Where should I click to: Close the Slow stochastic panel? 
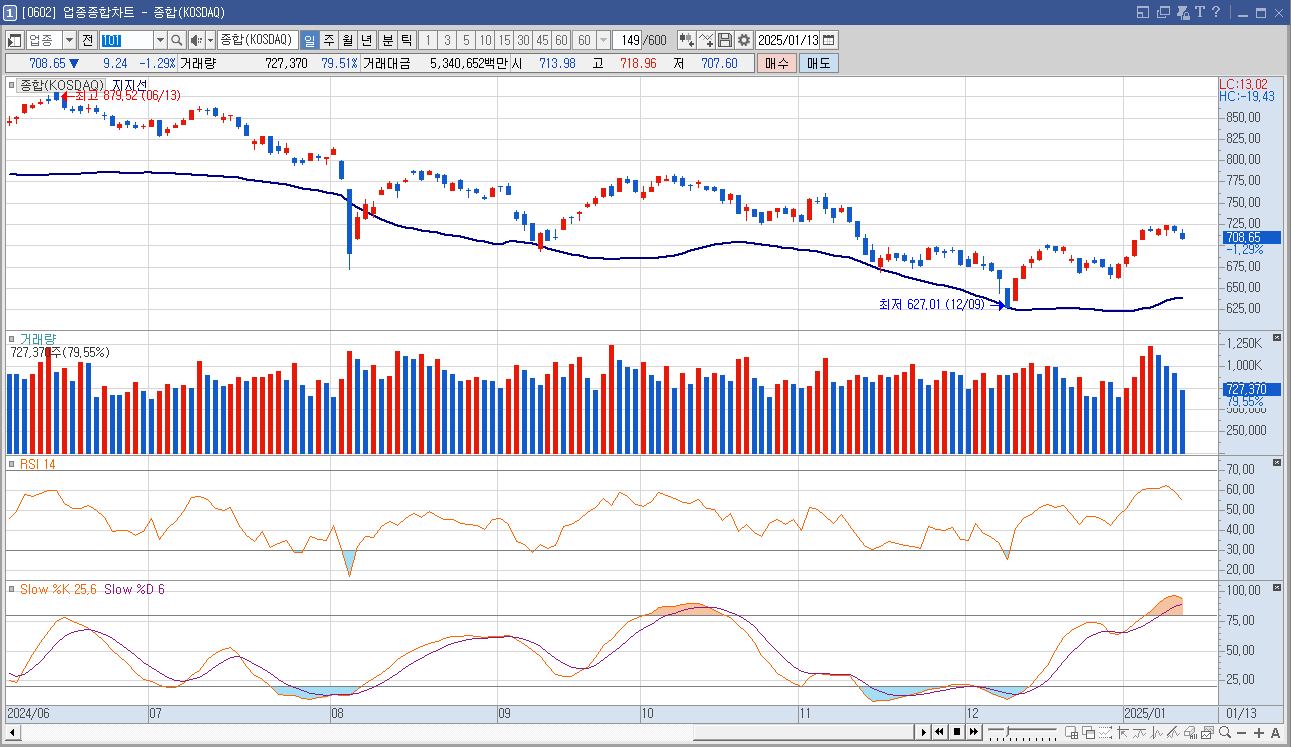click(1276, 587)
